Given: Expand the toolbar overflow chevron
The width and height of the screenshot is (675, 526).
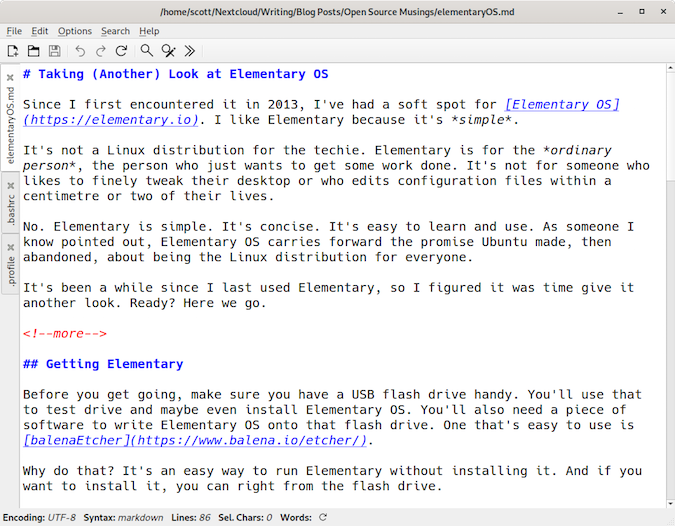Looking at the screenshot, I should pos(190,51).
